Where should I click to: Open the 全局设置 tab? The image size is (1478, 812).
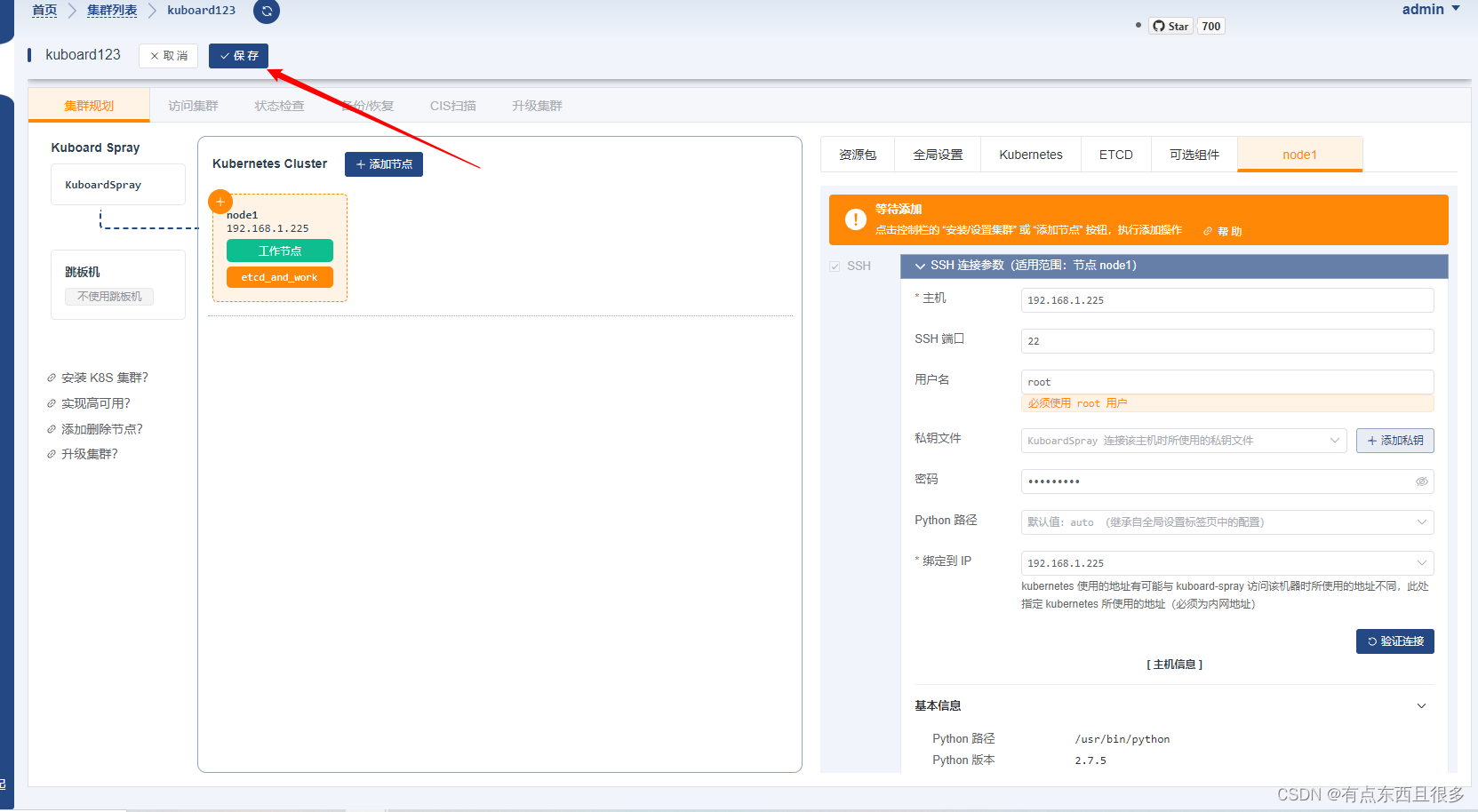[938, 155]
